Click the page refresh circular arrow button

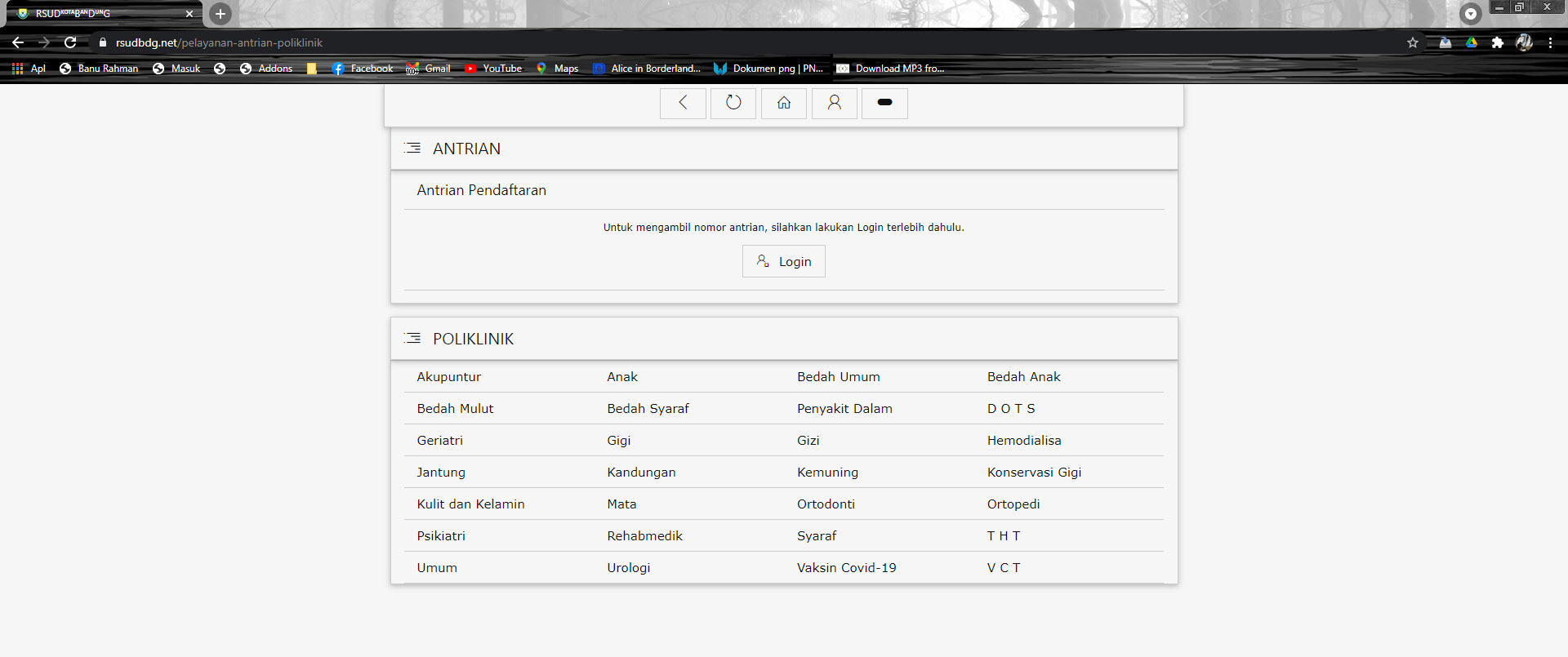(x=733, y=103)
